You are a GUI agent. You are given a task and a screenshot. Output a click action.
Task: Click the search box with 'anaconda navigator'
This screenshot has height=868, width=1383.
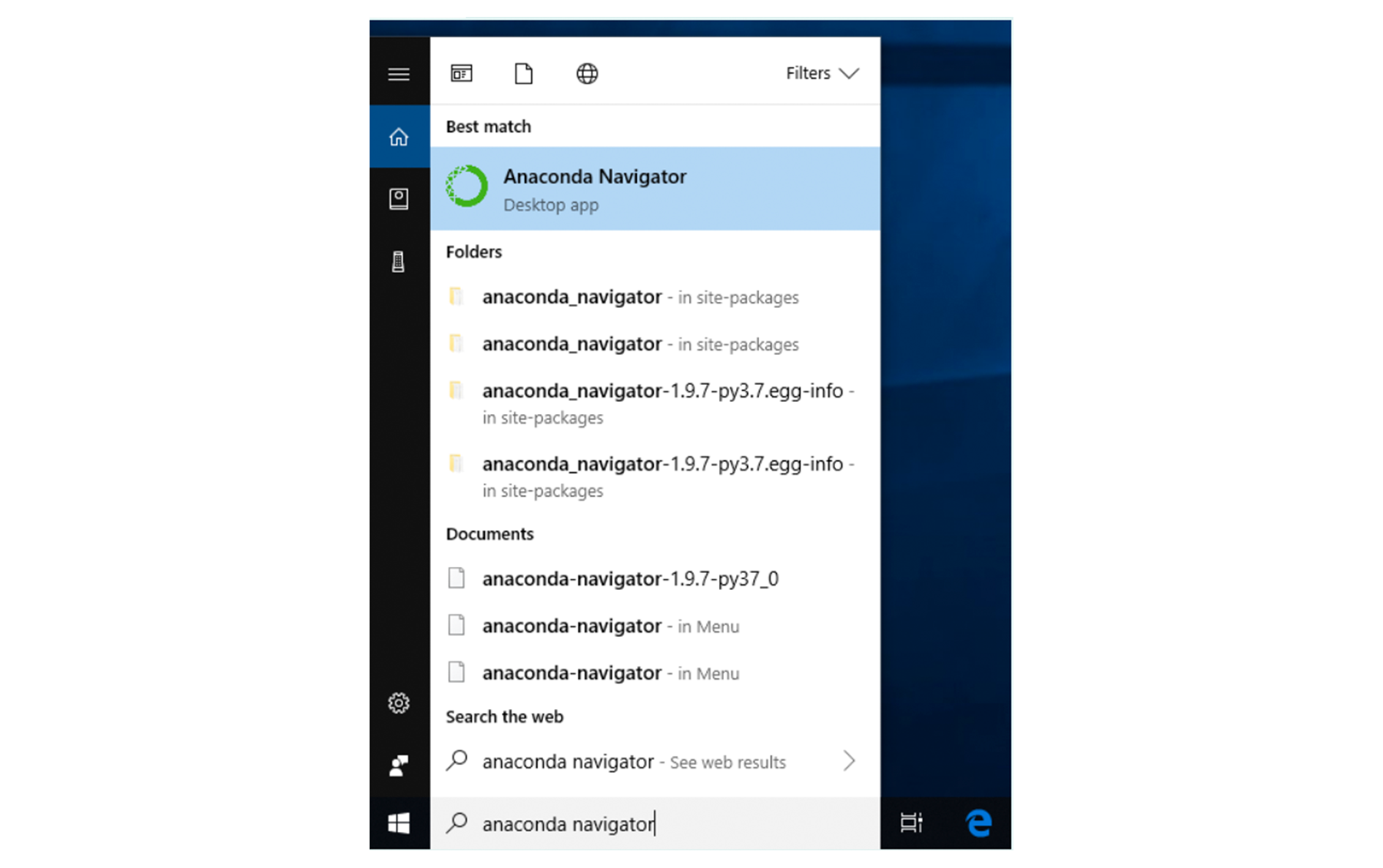coord(655,823)
